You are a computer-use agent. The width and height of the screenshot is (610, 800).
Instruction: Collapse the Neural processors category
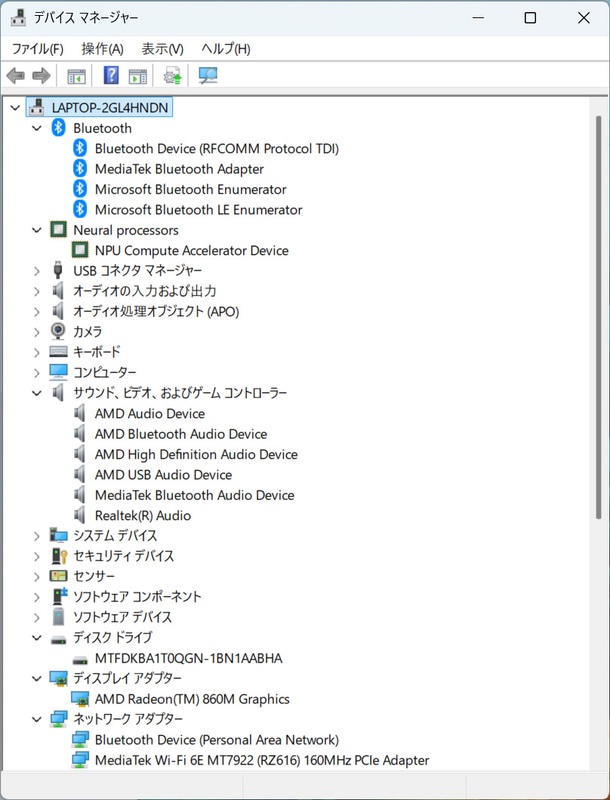point(37,230)
